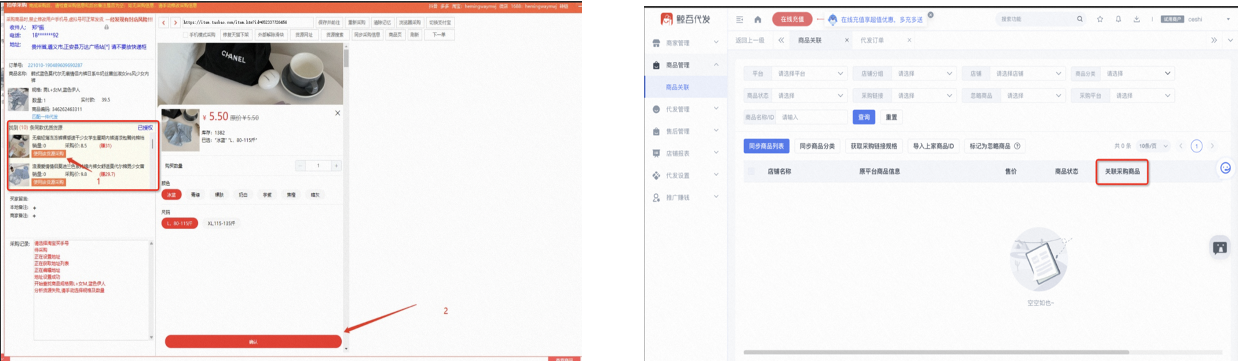Toggle 手机模式采购 checkbox
The width and height of the screenshot is (1238, 362).
(x=186, y=34)
